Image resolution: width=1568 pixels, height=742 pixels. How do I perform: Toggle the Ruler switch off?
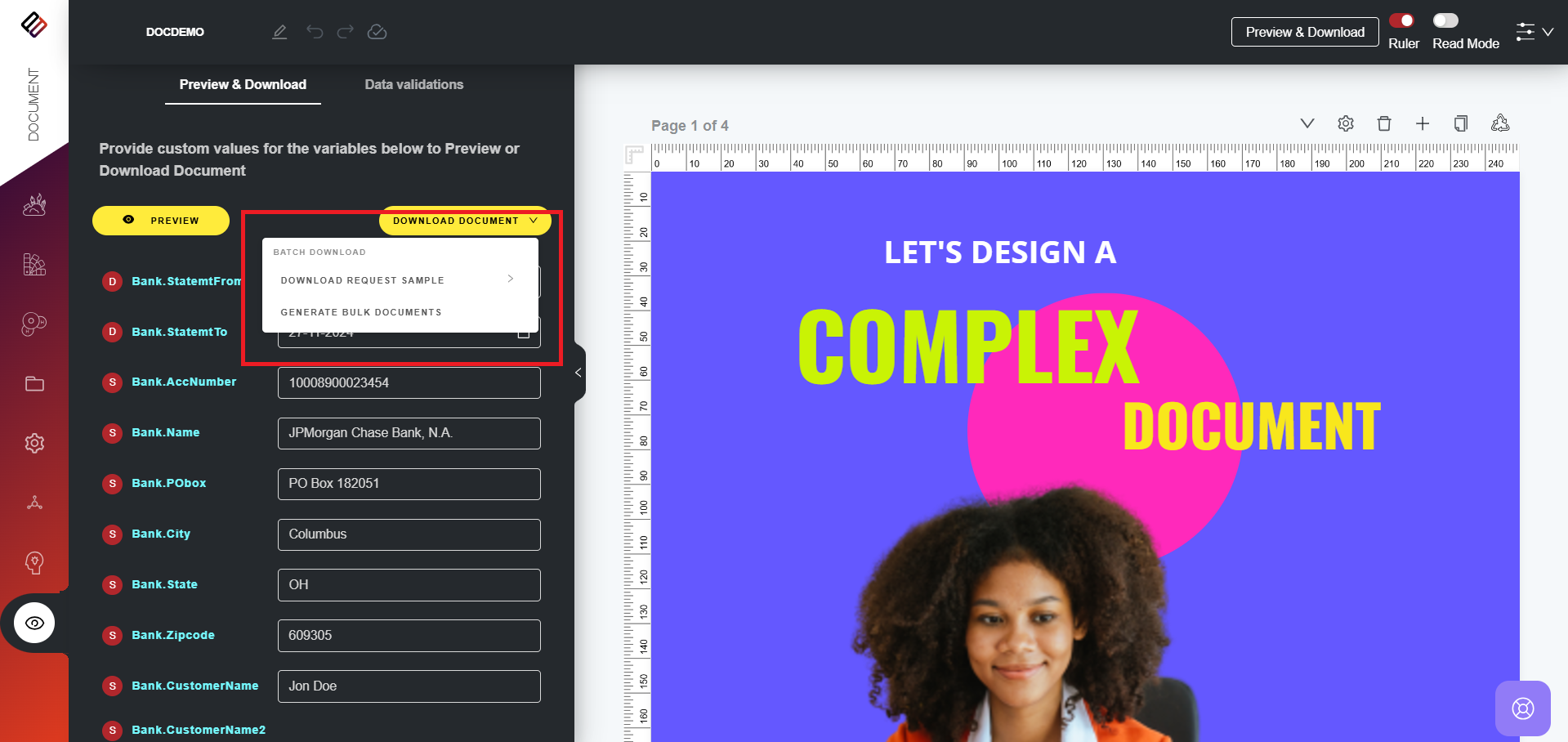click(x=1402, y=20)
